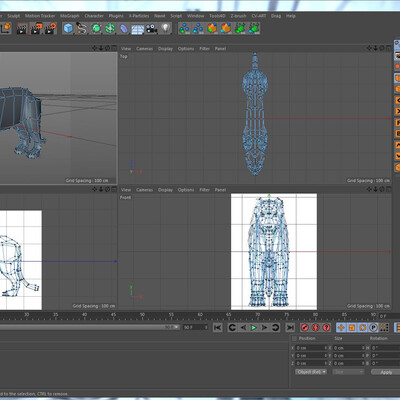Open the autokeying red icon
Viewport: 400px width, 400px height.
click(315, 328)
